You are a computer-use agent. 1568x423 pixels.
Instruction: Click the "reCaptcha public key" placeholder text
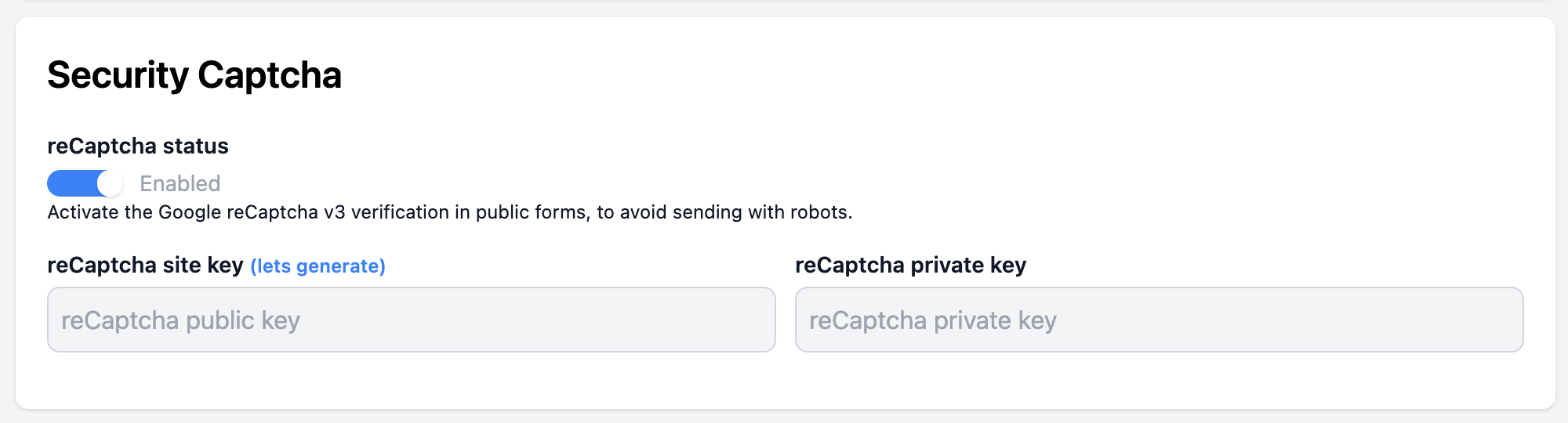(180, 320)
